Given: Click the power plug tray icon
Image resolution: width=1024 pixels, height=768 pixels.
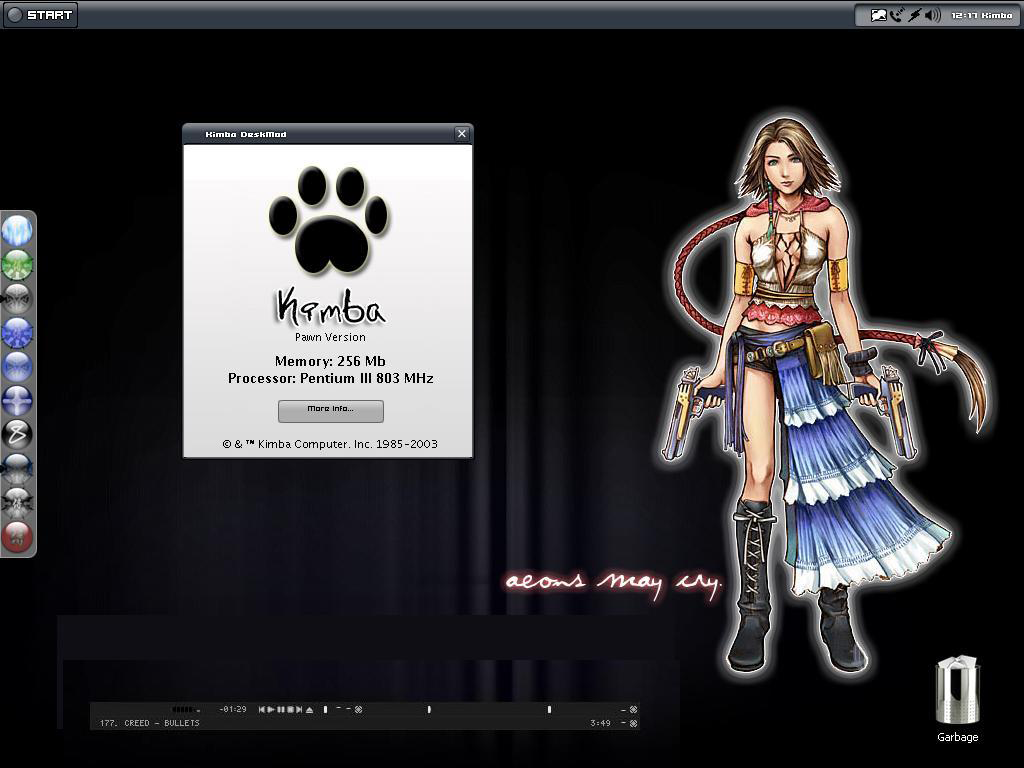Looking at the screenshot, I should point(914,15).
